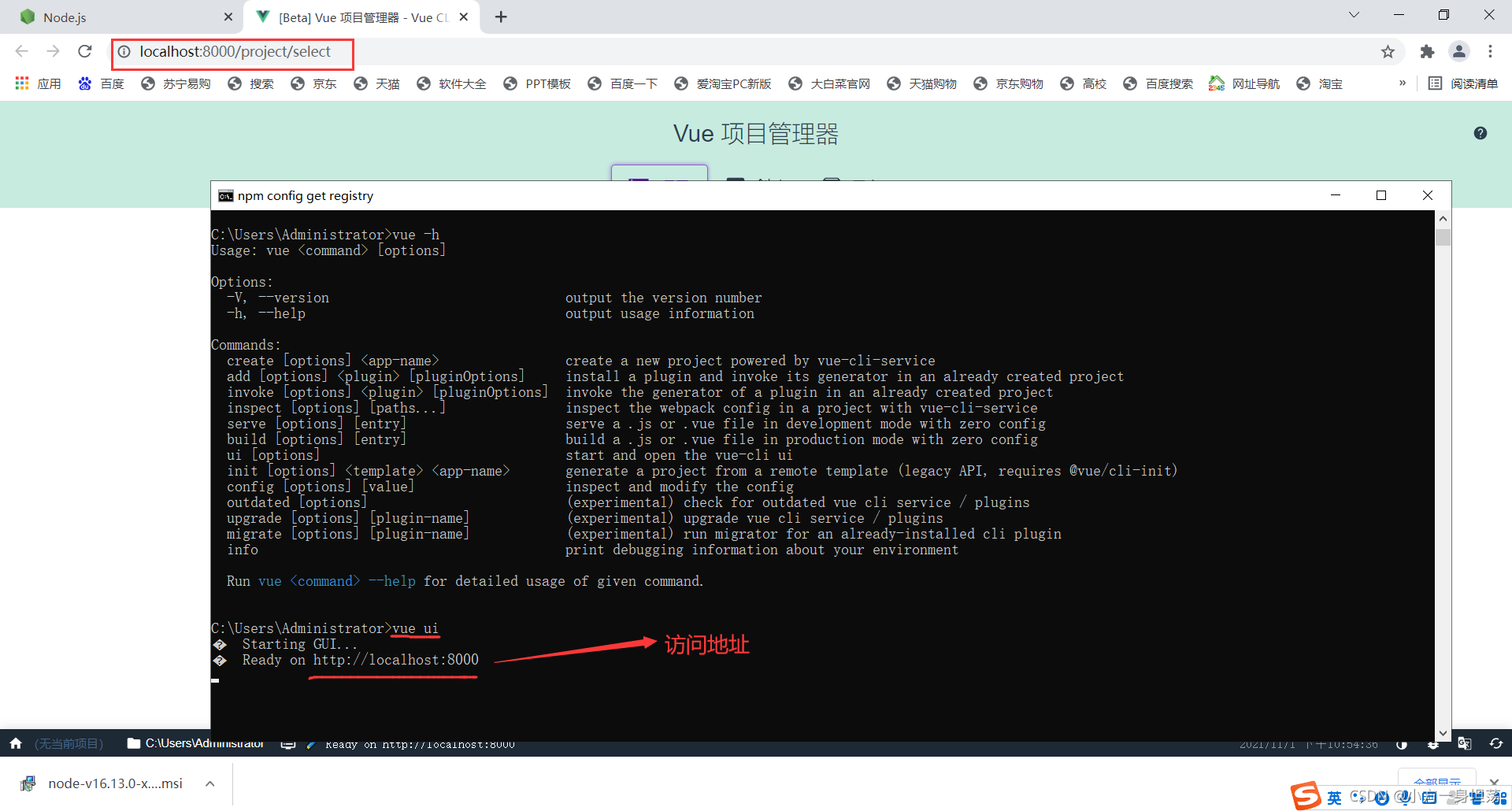Open the PPT模板 bookmark
This screenshot has height=811, width=1512.
point(537,83)
